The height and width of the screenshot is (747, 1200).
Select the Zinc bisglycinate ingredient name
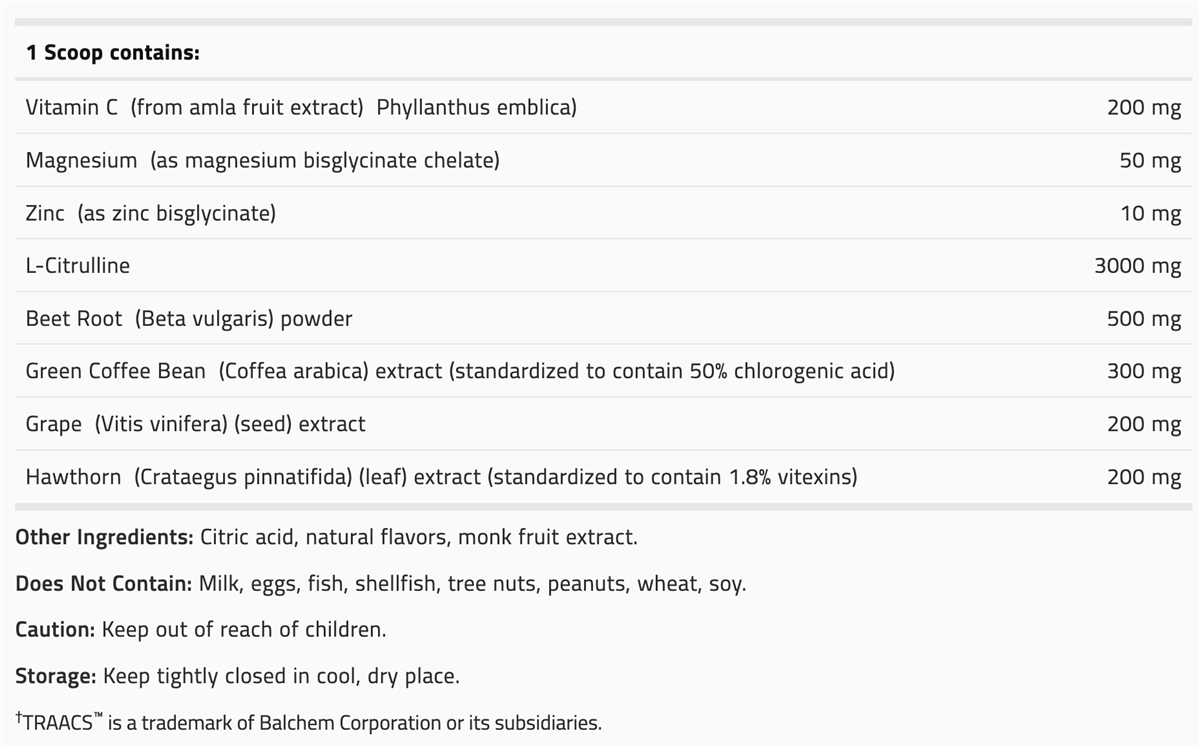tap(150, 213)
